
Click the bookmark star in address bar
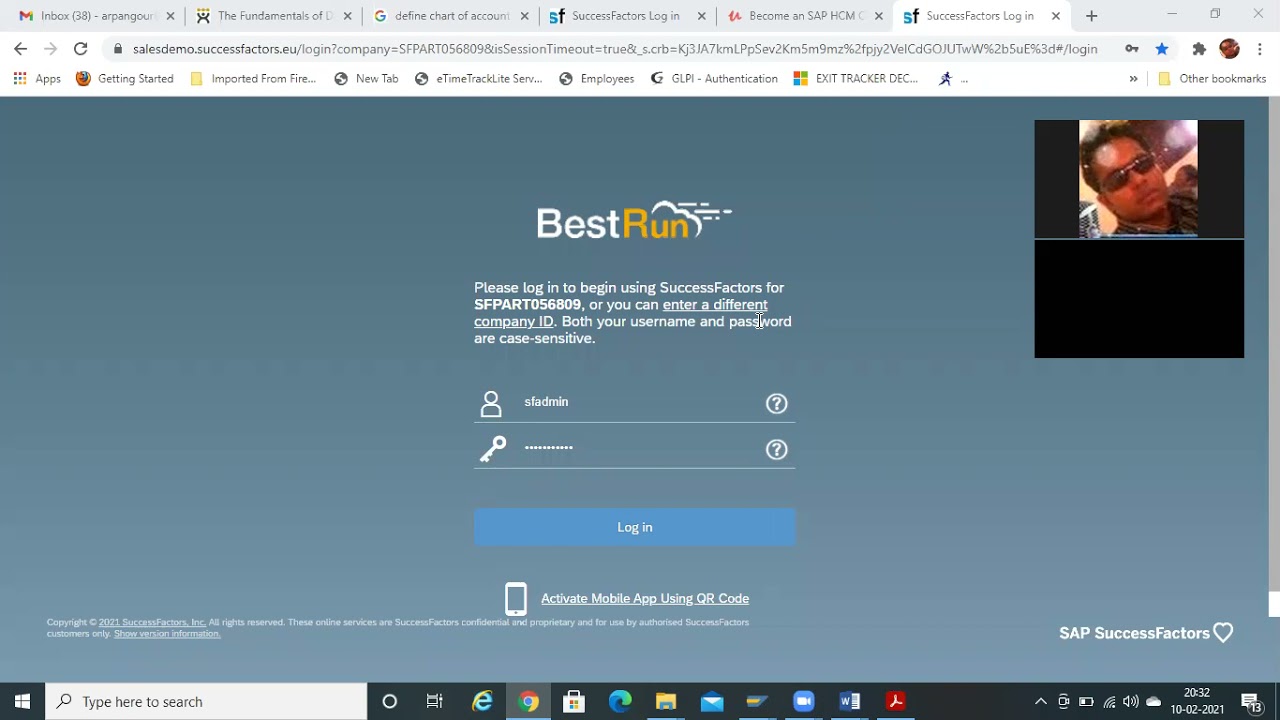pyautogui.click(x=1161, y=49)
